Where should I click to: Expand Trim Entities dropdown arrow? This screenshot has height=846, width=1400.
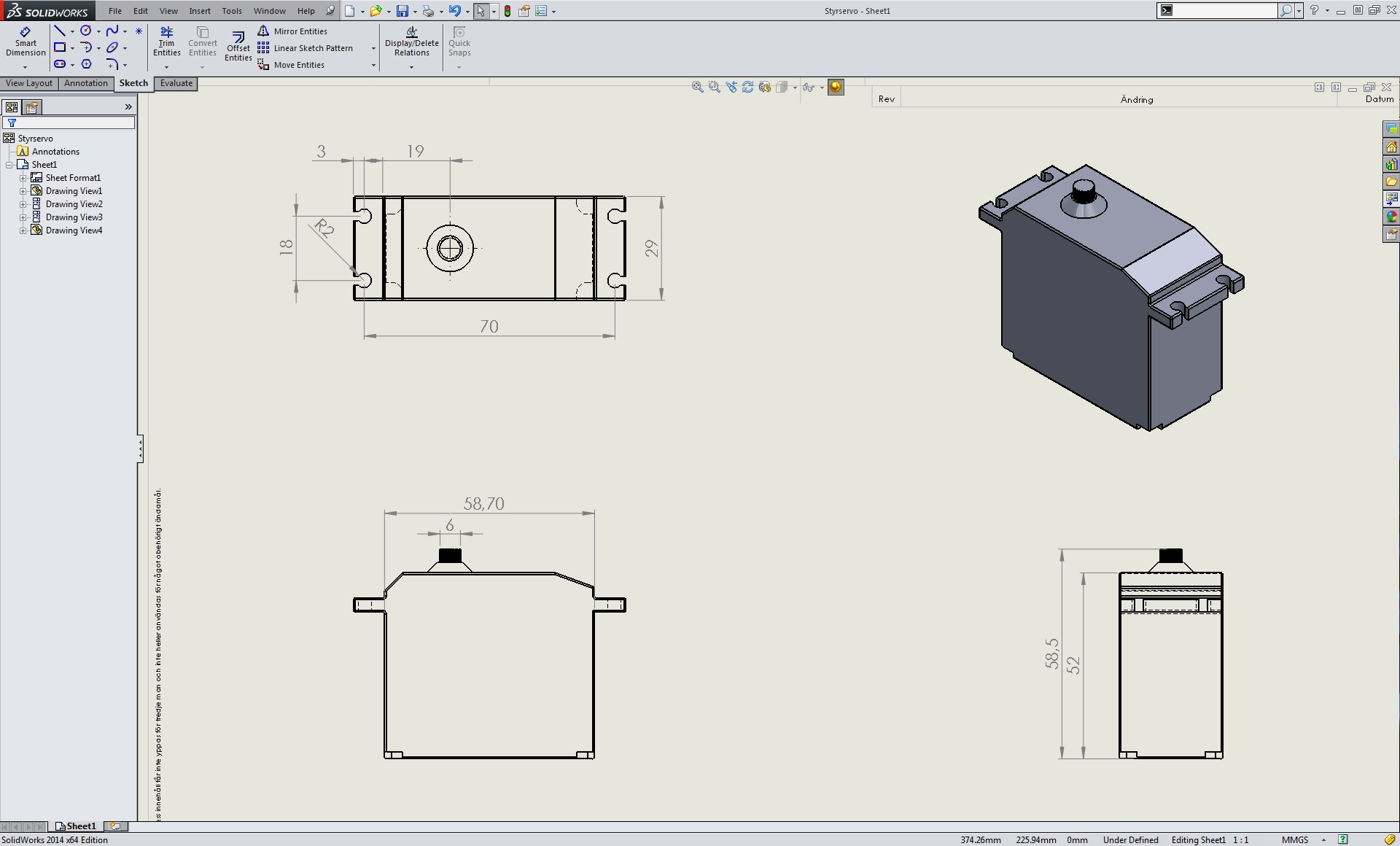pyautogui.click(x=167, y=67)
